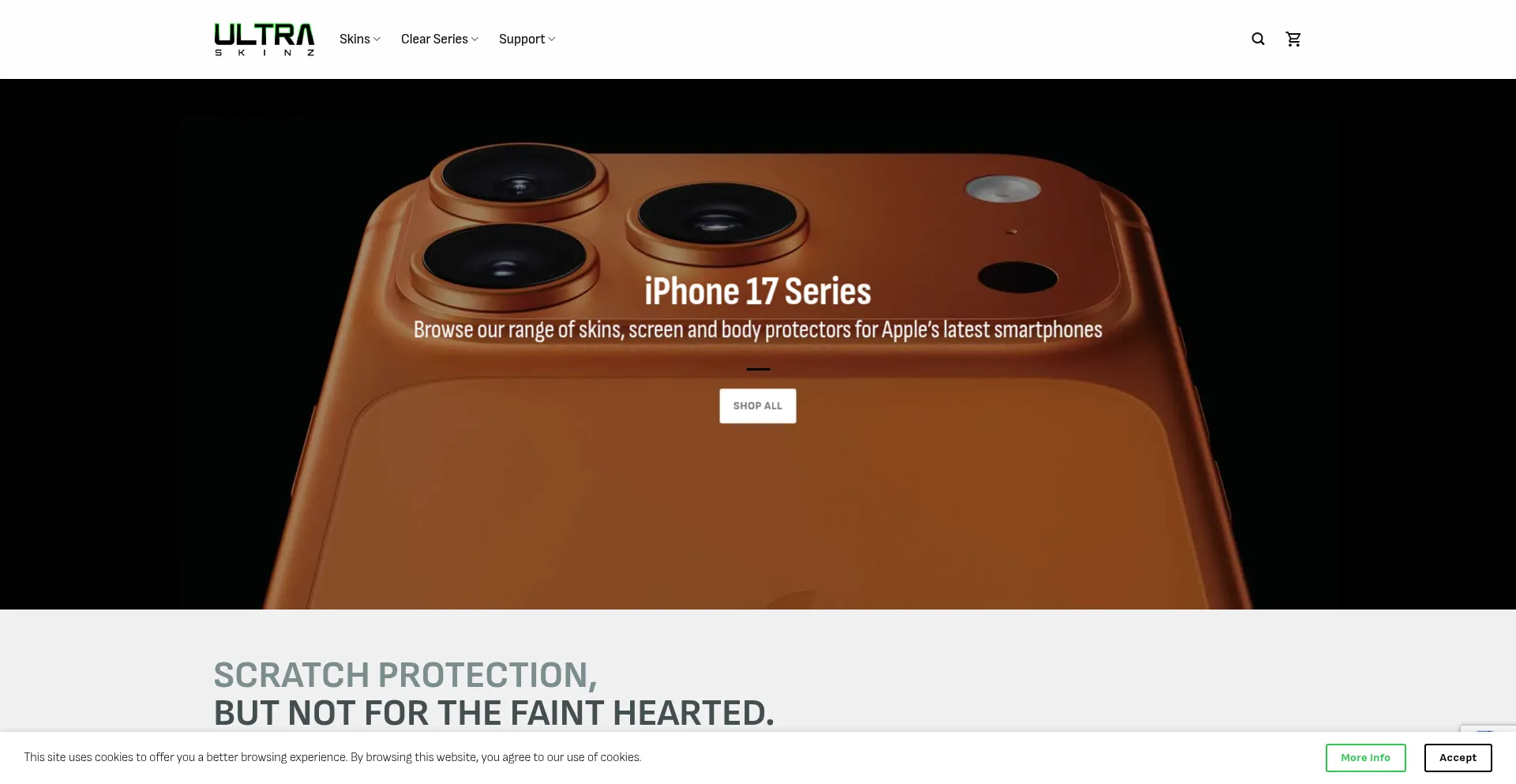
Task: Open the shopping cart icon
Action: tap(1293, 39)
